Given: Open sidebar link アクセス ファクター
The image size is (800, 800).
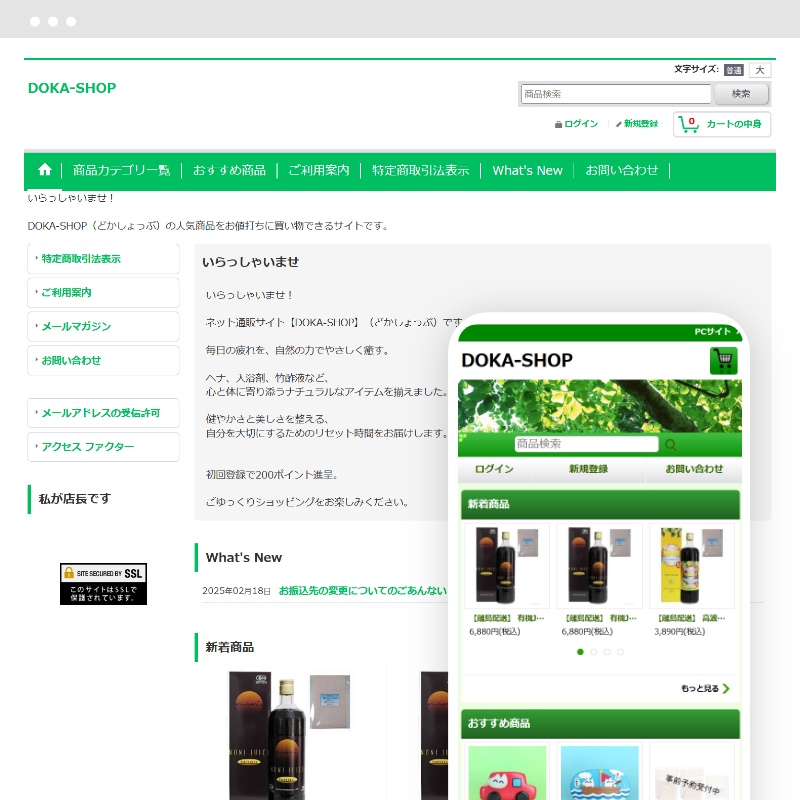Looking at the screenshot, I should tap(103, 447).
